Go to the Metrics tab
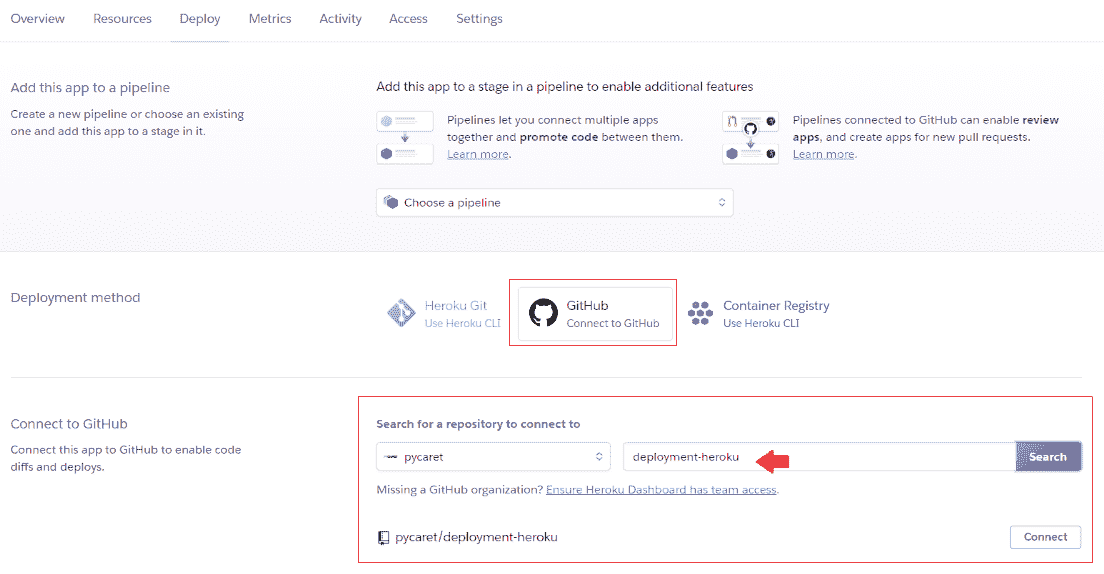 click(270, 19)
